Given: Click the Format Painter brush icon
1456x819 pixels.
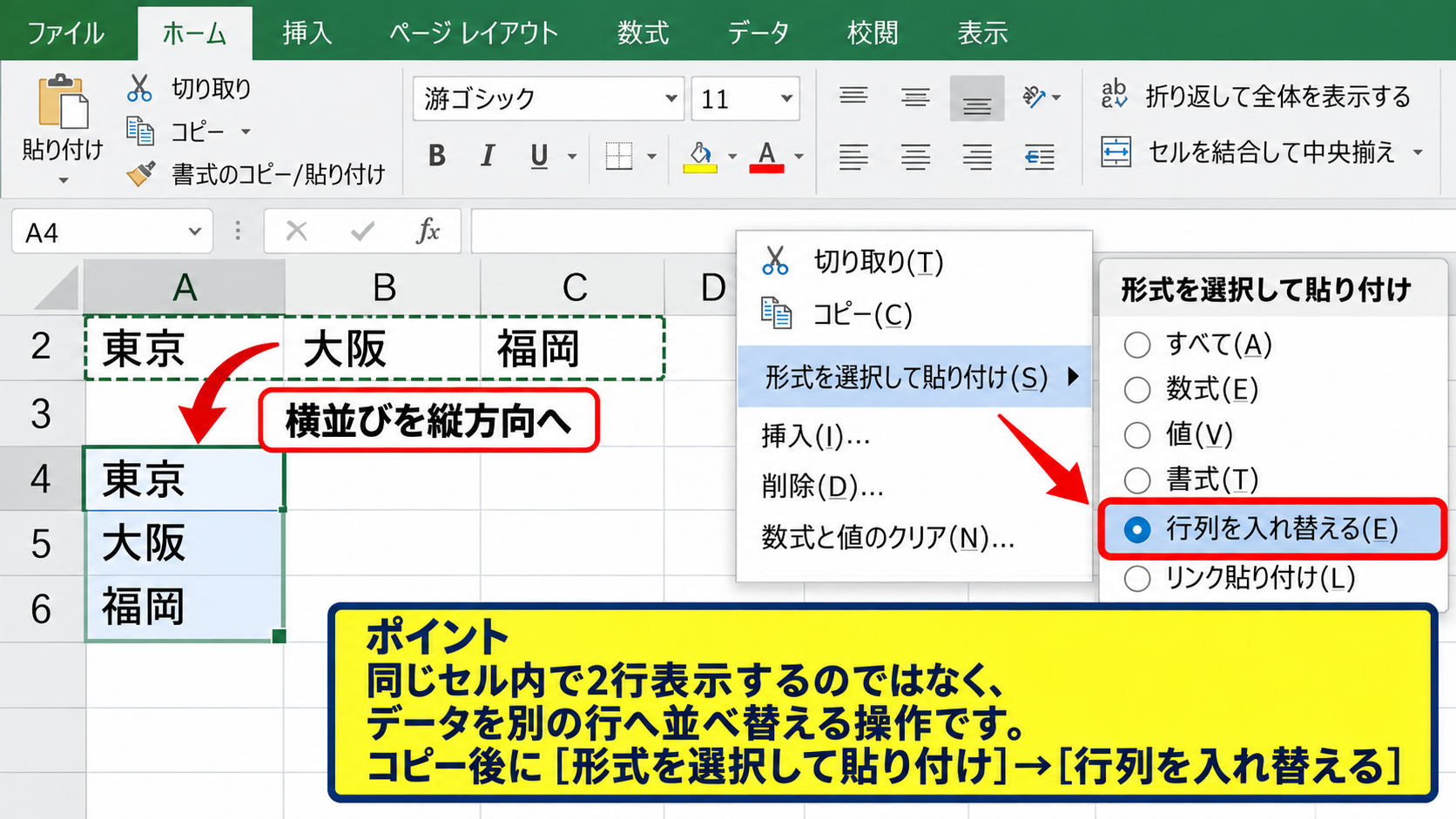Looking at the screenshot, I should tap(141, 174).
